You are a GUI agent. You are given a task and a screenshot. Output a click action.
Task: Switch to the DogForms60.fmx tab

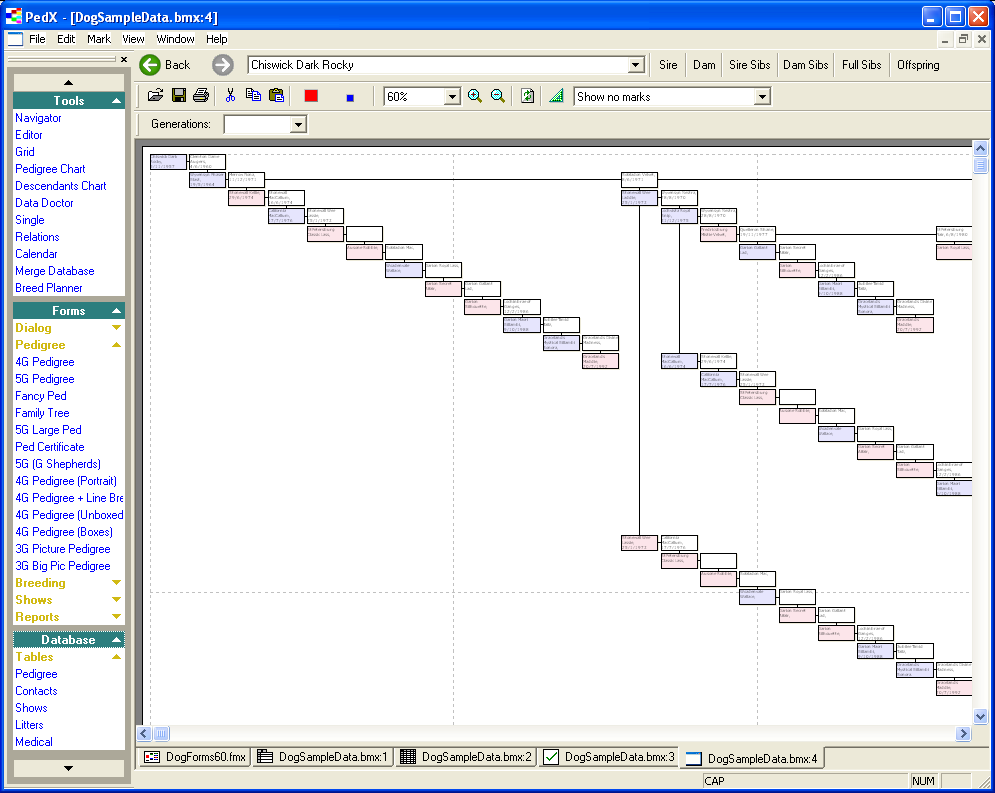pos(194,757)
